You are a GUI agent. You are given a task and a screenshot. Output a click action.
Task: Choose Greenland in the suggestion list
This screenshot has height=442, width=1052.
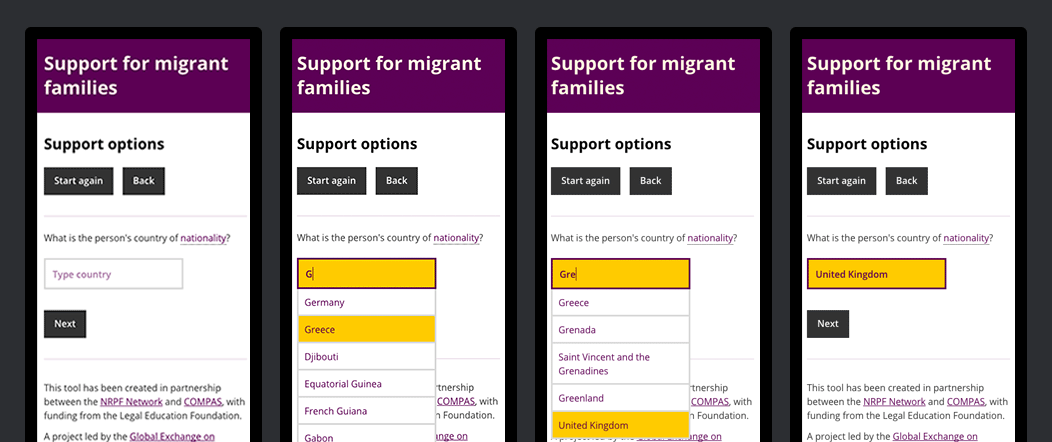click(620, 398)
